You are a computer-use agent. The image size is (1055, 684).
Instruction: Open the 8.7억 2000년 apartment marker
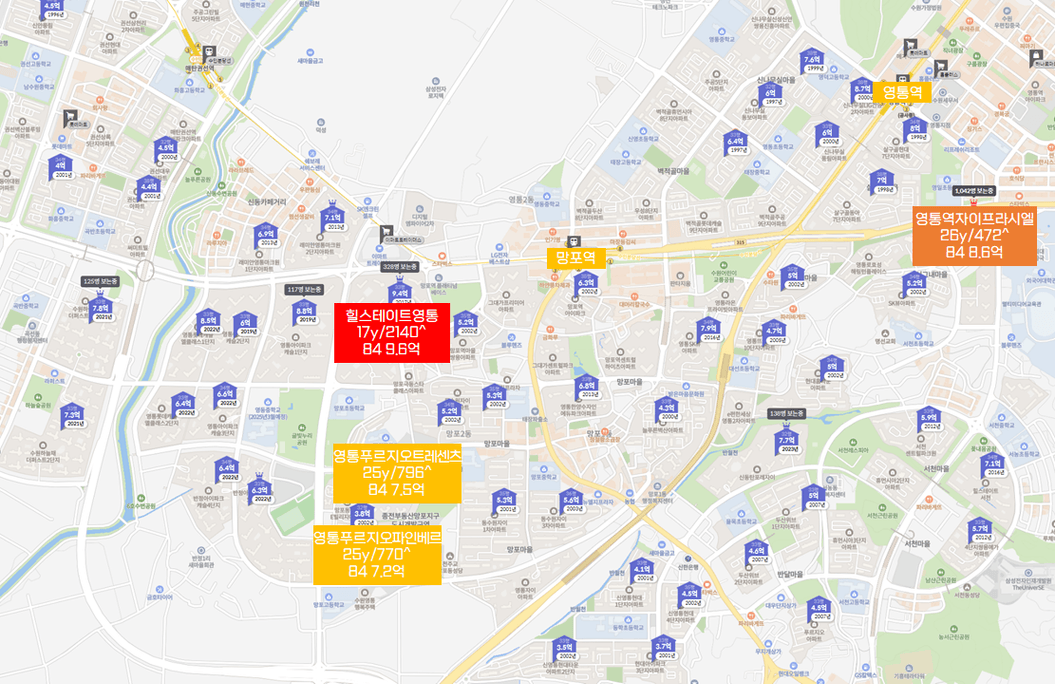[x=863, y=91]
